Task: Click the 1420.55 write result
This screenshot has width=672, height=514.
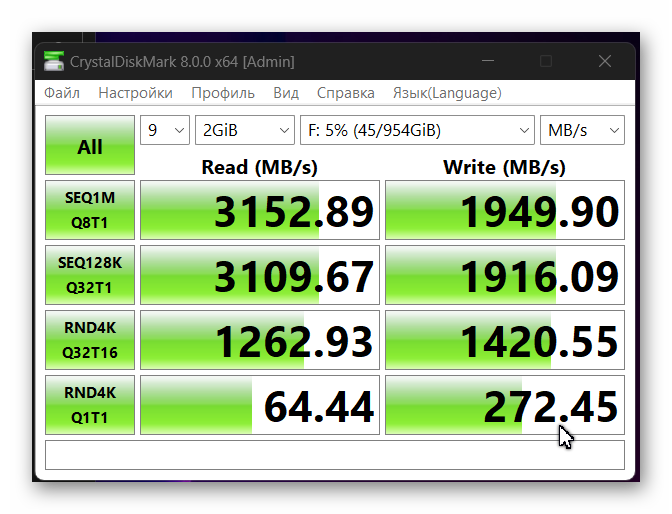Action: click(505, 340)
